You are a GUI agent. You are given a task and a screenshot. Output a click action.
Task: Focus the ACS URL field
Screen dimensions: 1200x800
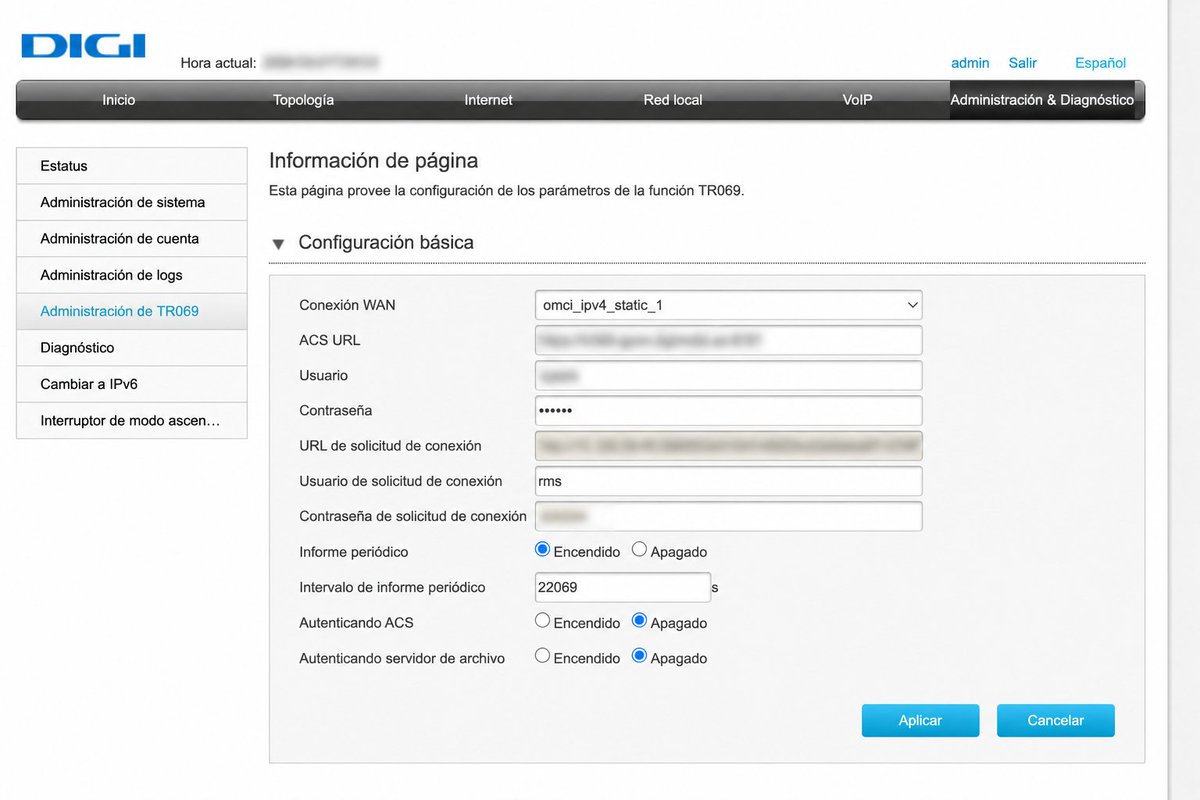(729, 340)
